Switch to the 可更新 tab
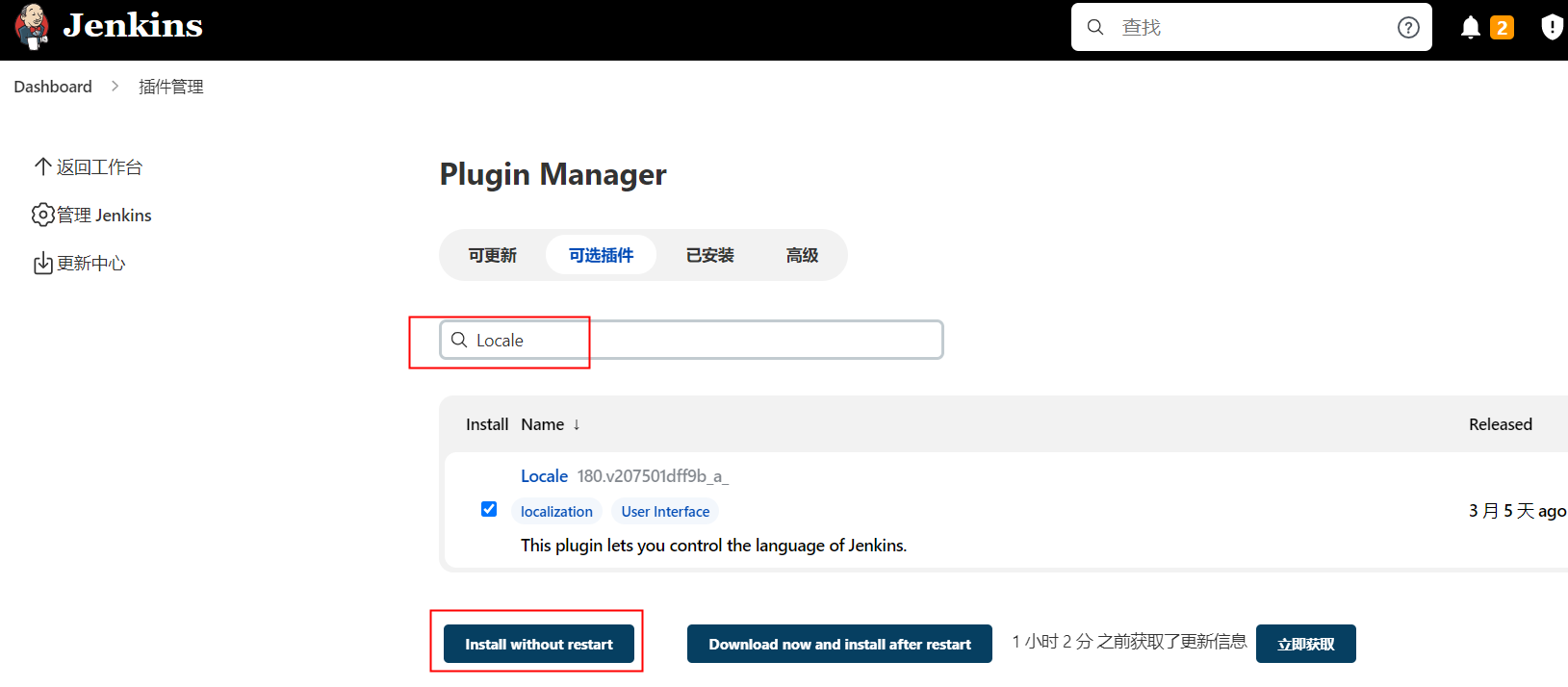 (493, 255)
